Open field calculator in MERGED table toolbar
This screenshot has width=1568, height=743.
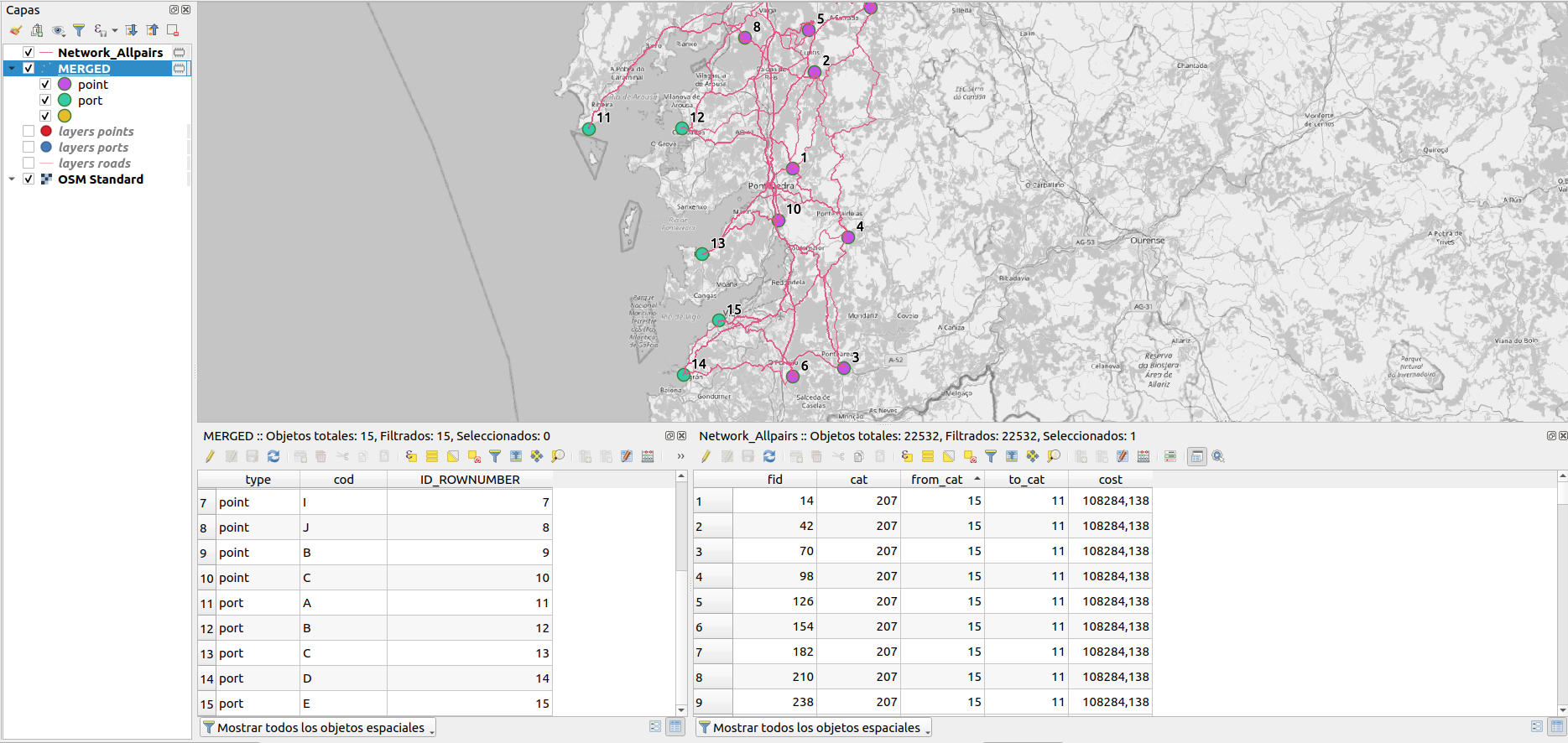(648, 456)
